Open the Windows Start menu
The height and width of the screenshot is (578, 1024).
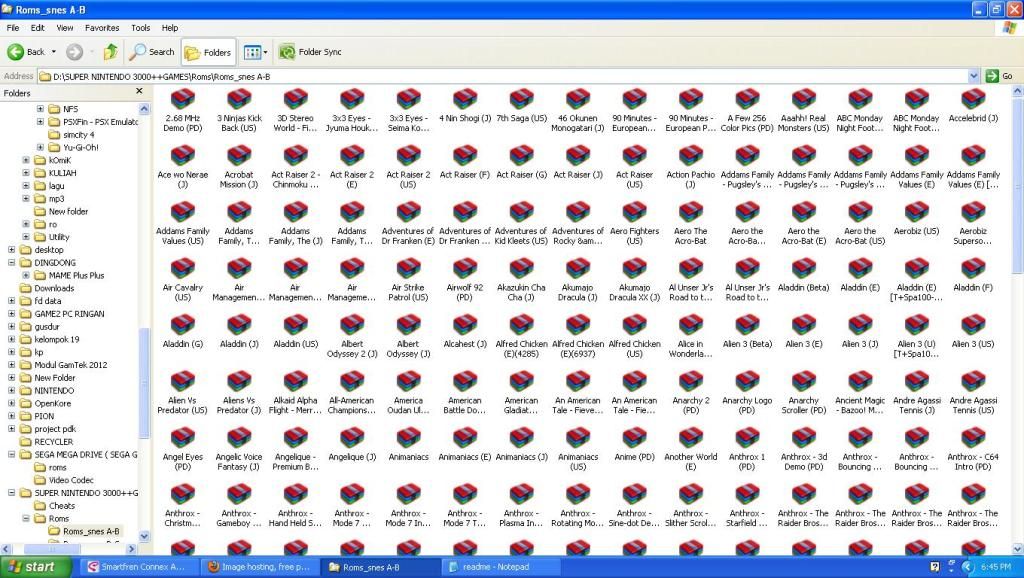coord(35,567)
